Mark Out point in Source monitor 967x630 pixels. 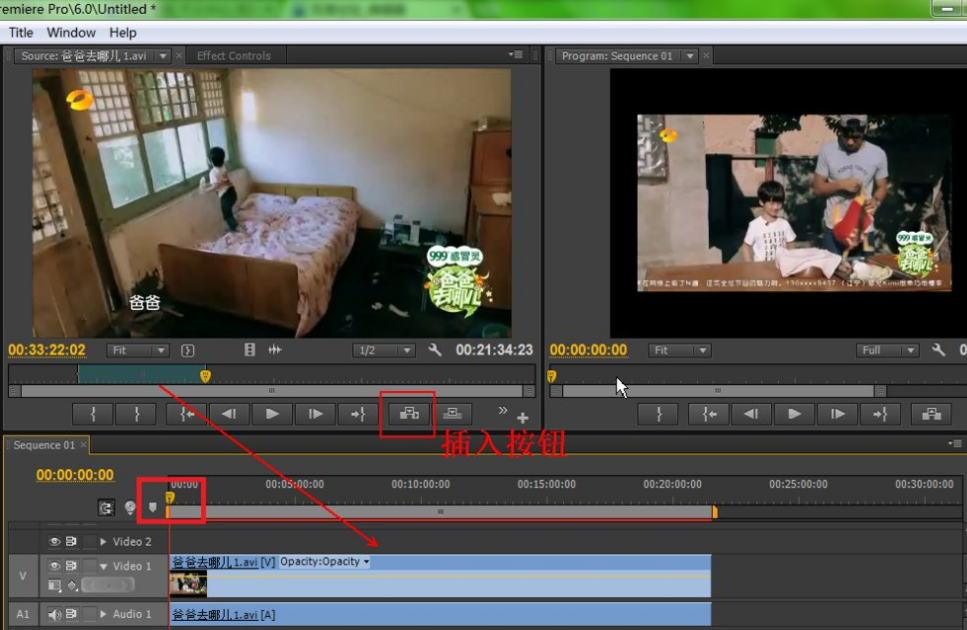(136, 414)
